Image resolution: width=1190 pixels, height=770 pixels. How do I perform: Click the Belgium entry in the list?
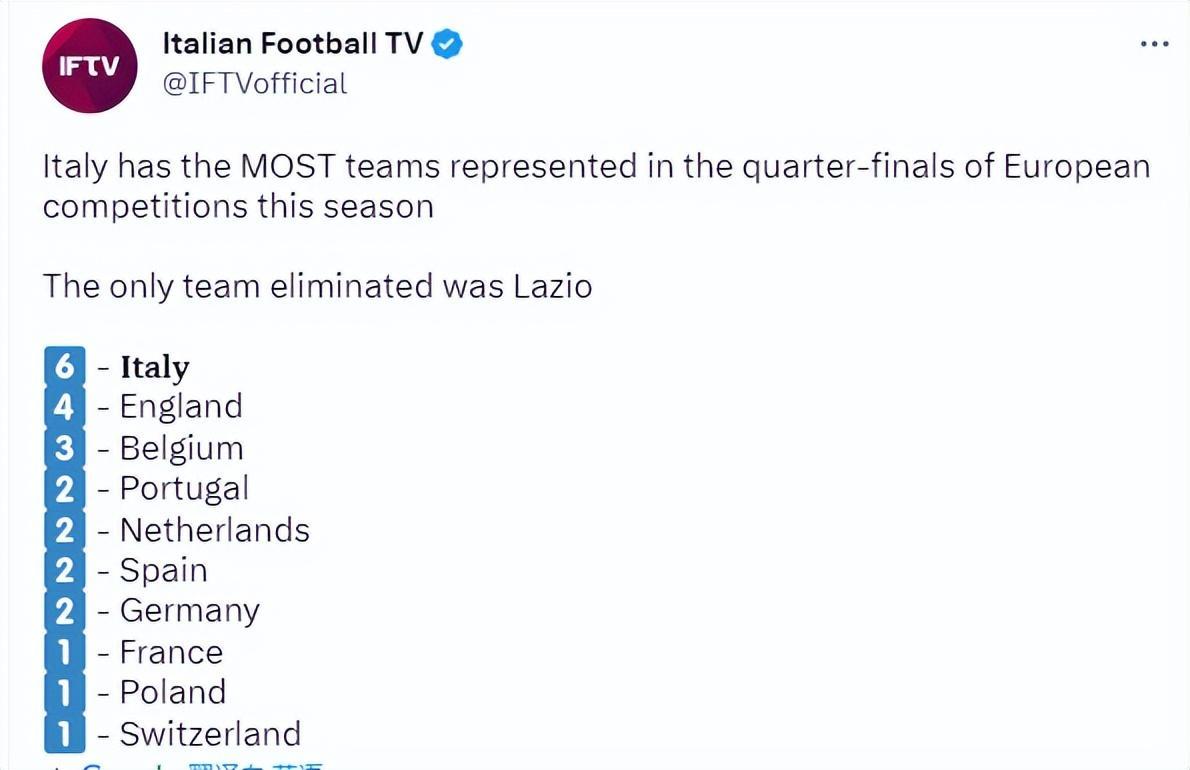[x=181, y=447]
